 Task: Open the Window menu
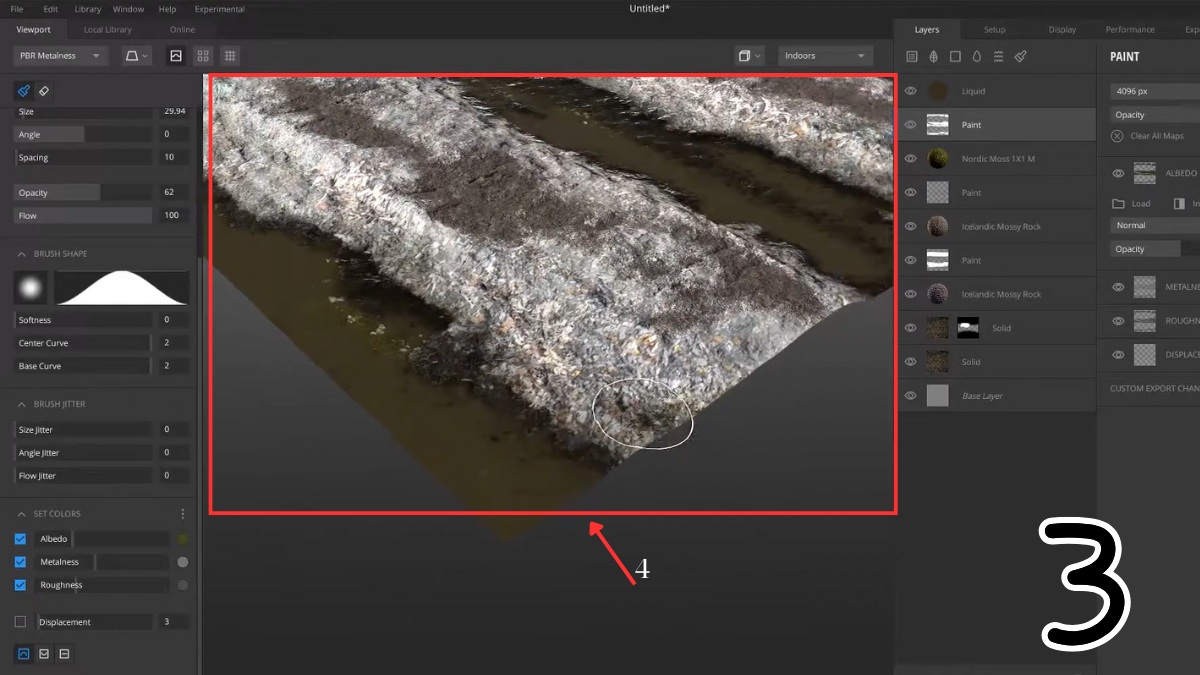coord(128,9)
